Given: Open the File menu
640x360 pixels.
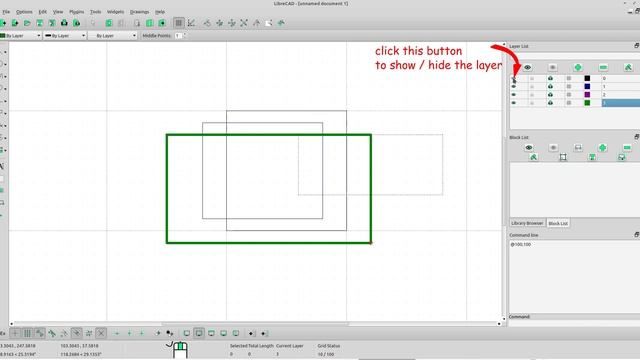Looking at the screenshot, I should 6,12.
